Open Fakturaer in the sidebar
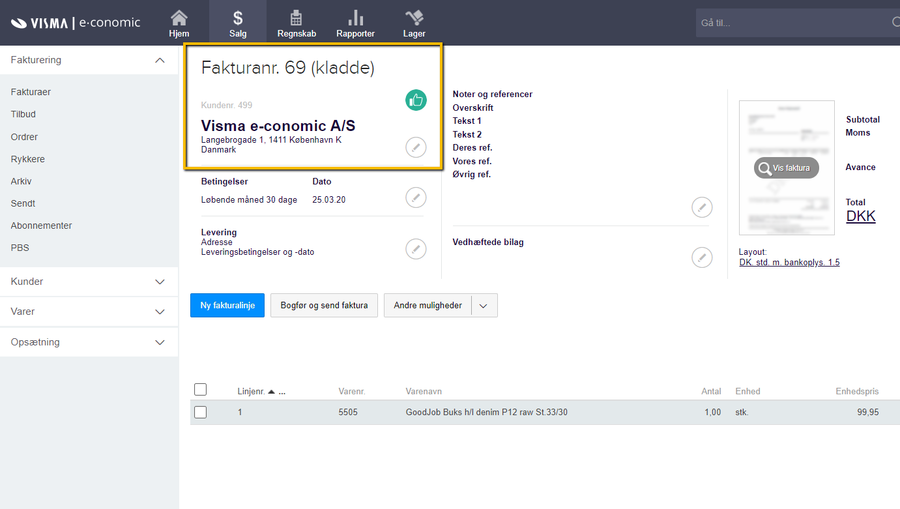The width and height of the screenshot is (900, 509). pyautogui.click(x=30, y=92)
